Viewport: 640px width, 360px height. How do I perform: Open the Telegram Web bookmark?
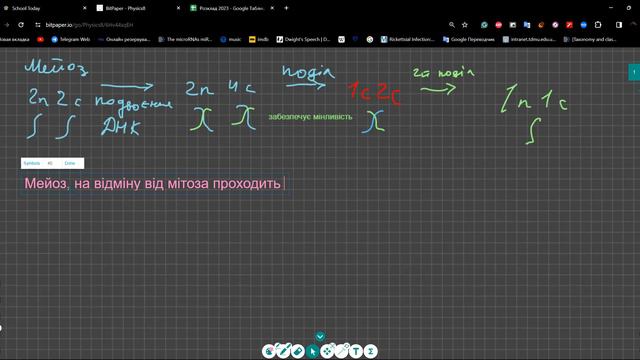tap(71, 40)
